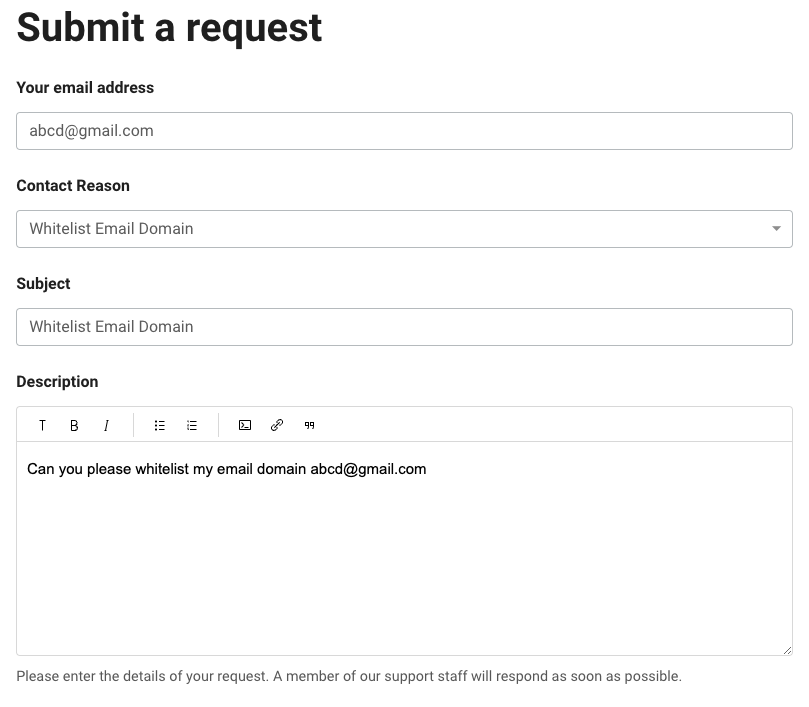Screen dimensions: 809x707
Task: Toggle italic formatting in description toolbar
Action: point(106,425)
